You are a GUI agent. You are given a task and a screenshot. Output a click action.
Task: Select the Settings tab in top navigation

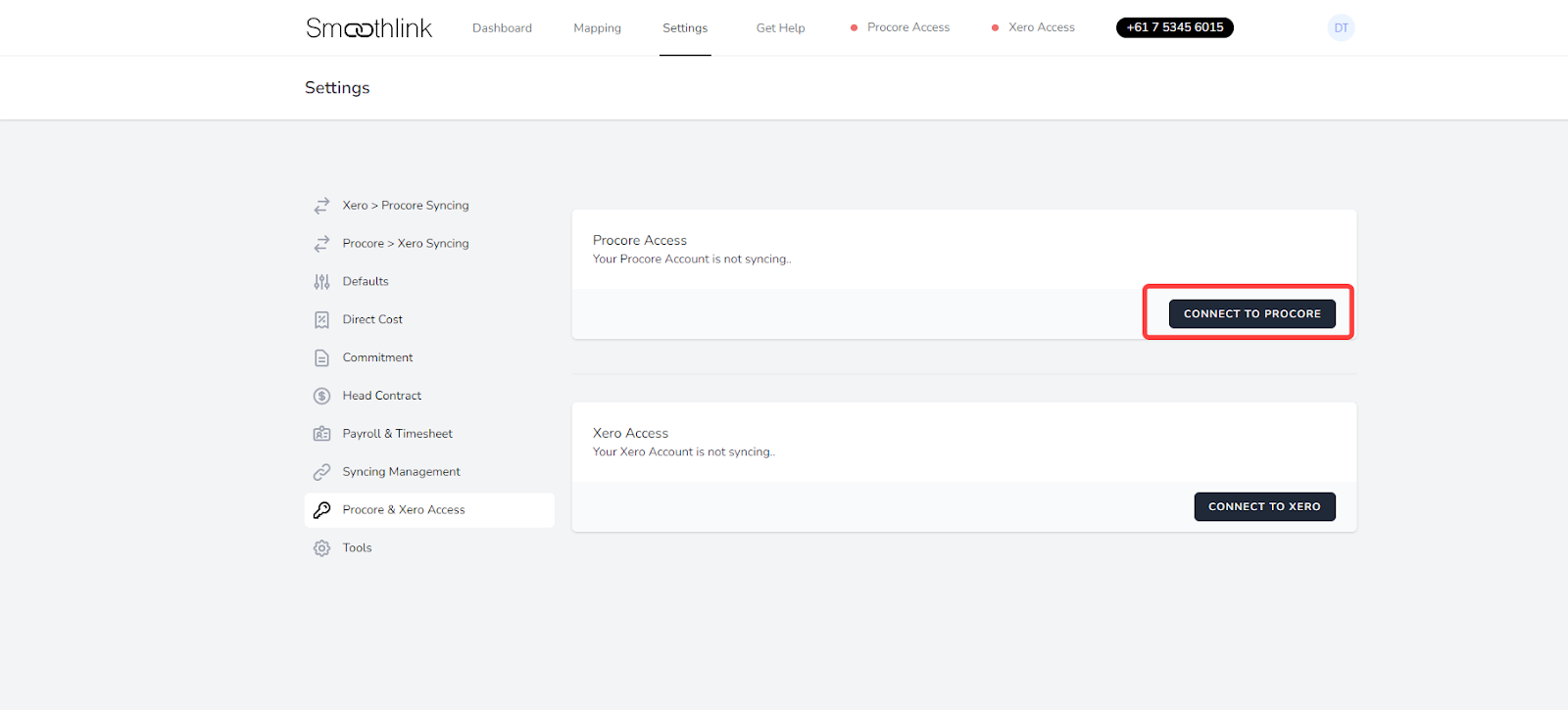click(685, 27)
